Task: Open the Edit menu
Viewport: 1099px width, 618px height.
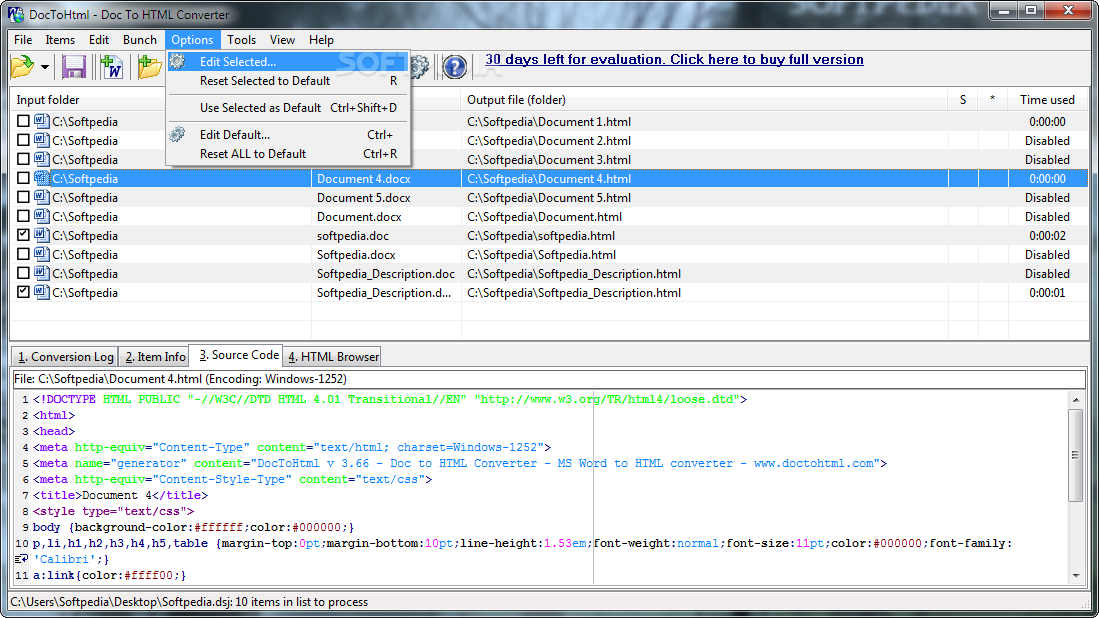Action: click(x=99, y=40)
